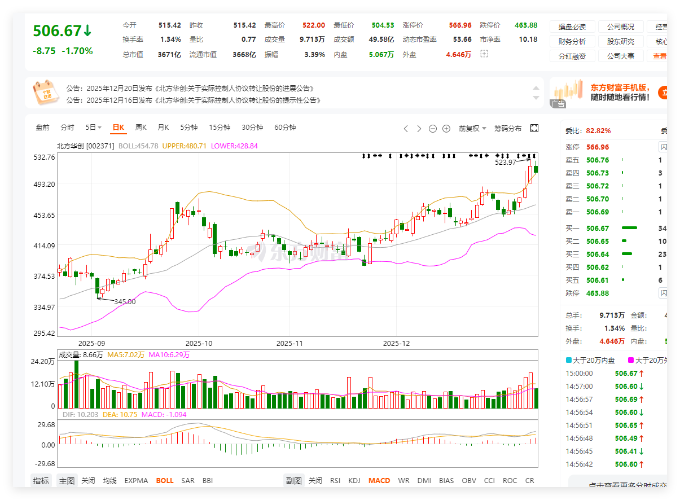The image size is (680, 500).
Task: Zoom out the K-line chart
Action: click(x=432, y=128)
